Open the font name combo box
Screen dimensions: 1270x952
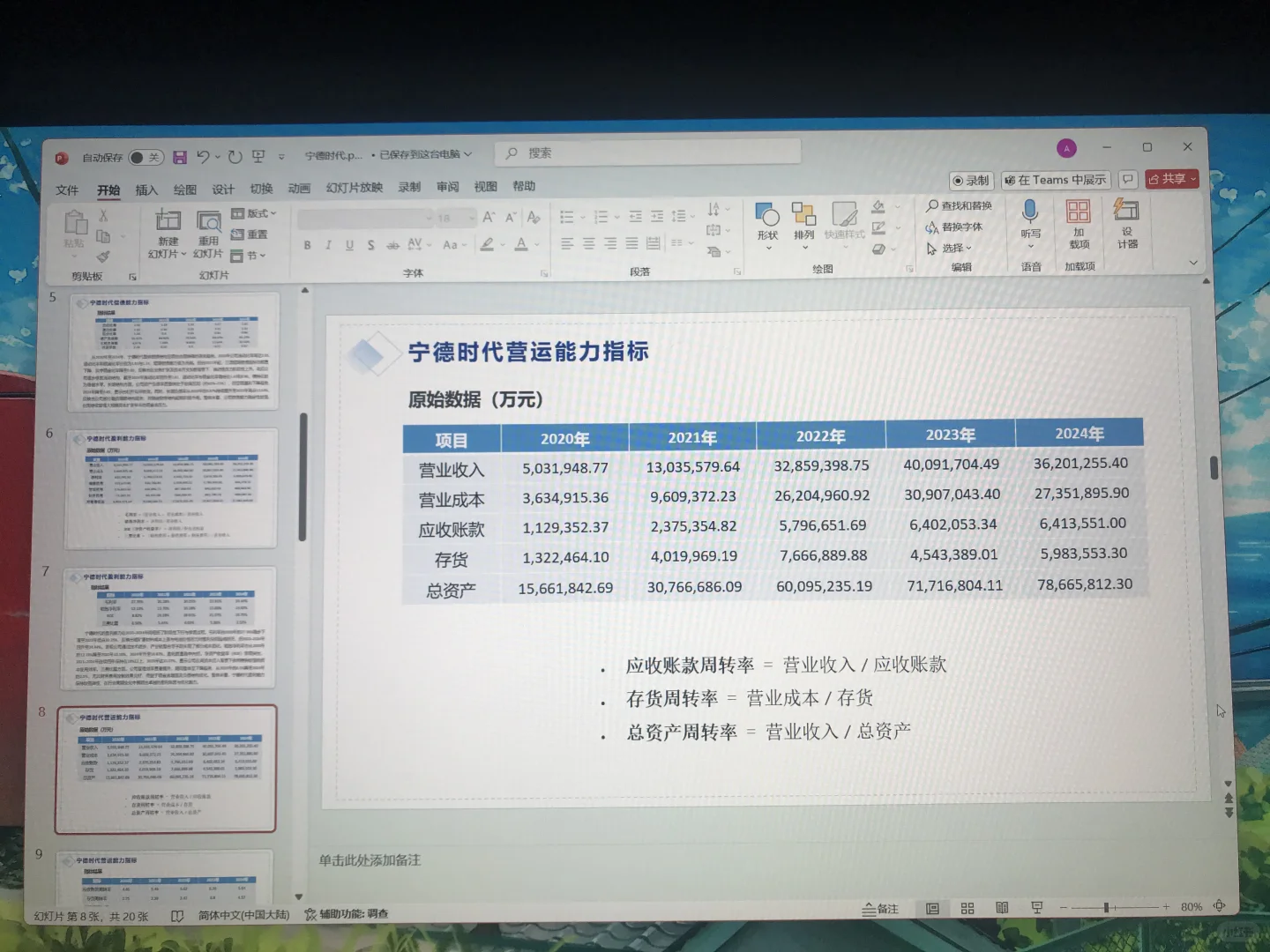365,218
